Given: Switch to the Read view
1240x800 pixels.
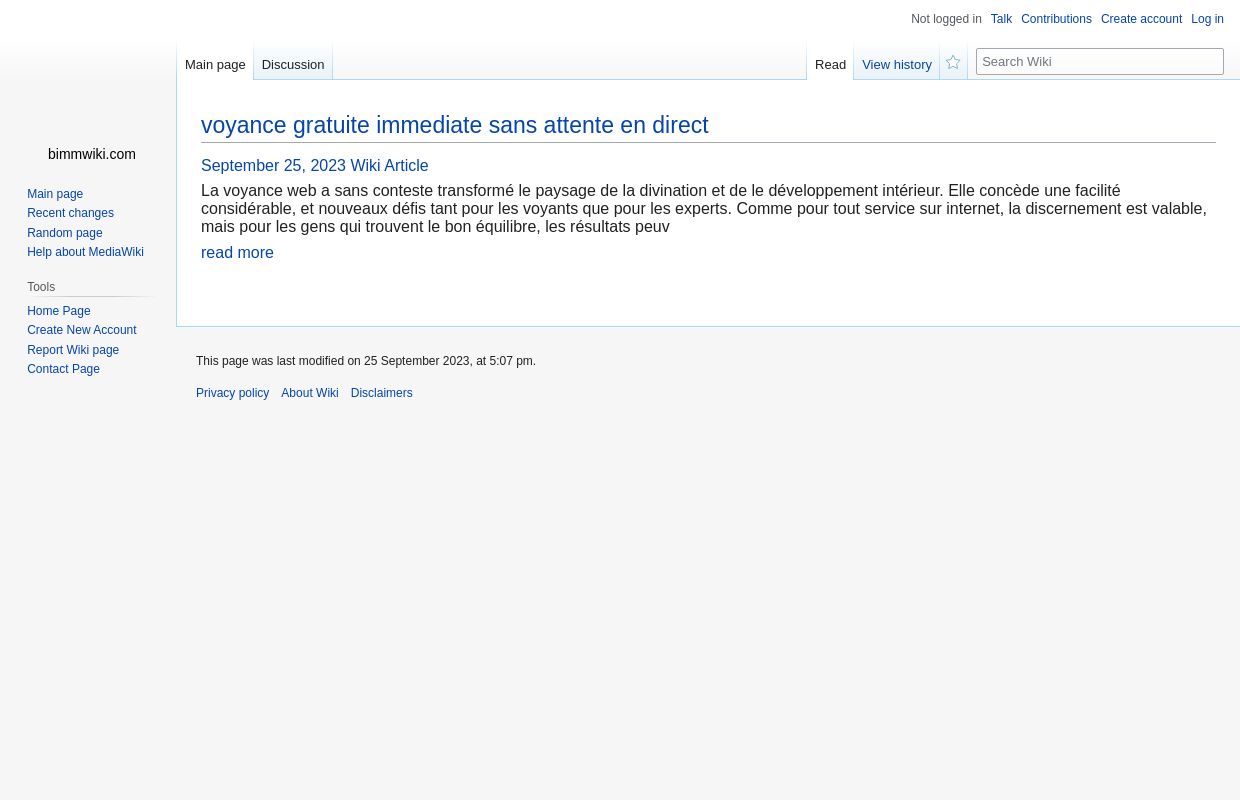Looking at the screenshot, I should (x=830, y=64).
